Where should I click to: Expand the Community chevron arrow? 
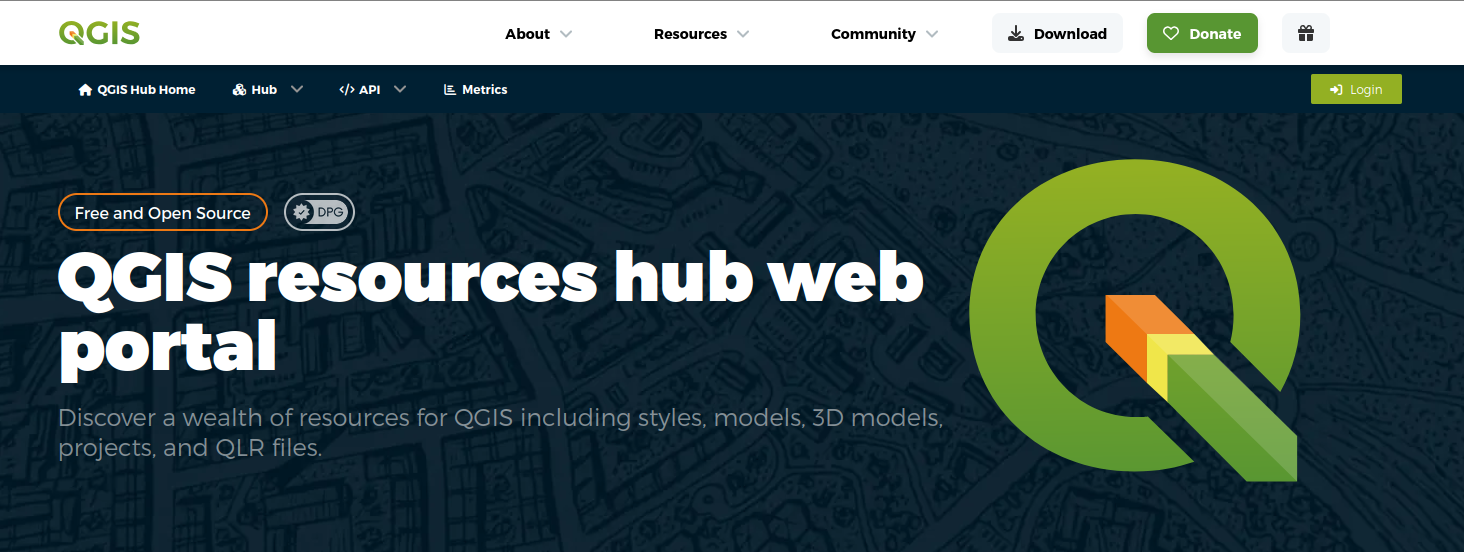click(x=932, y=34)
